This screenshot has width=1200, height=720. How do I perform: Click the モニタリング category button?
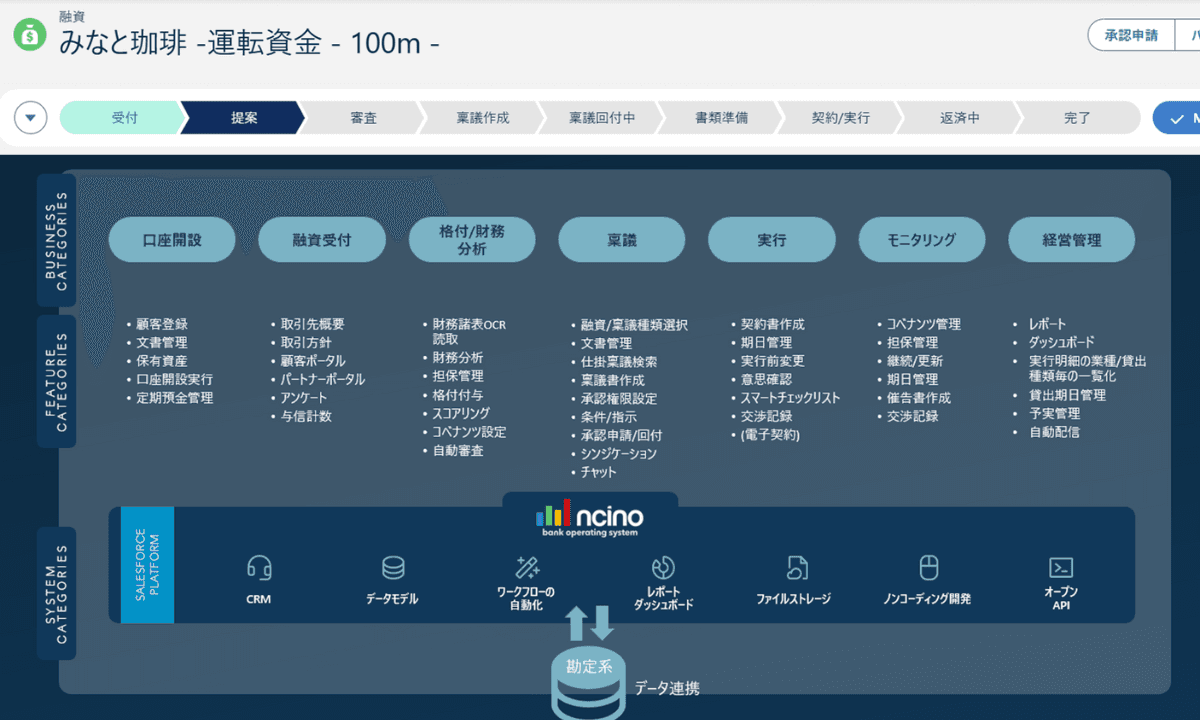tap(921, 240)
